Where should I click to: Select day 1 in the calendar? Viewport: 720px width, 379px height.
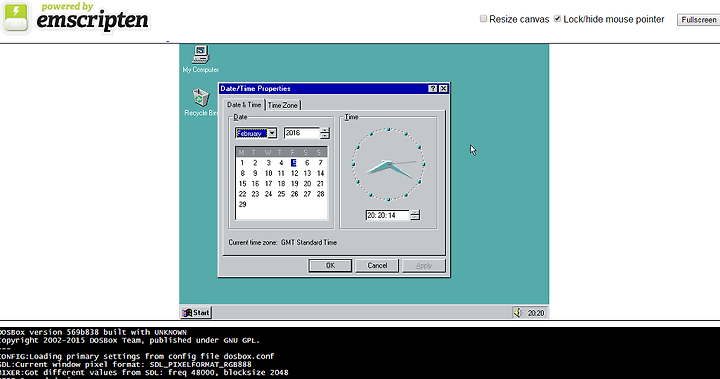click(x=242, y=163)
